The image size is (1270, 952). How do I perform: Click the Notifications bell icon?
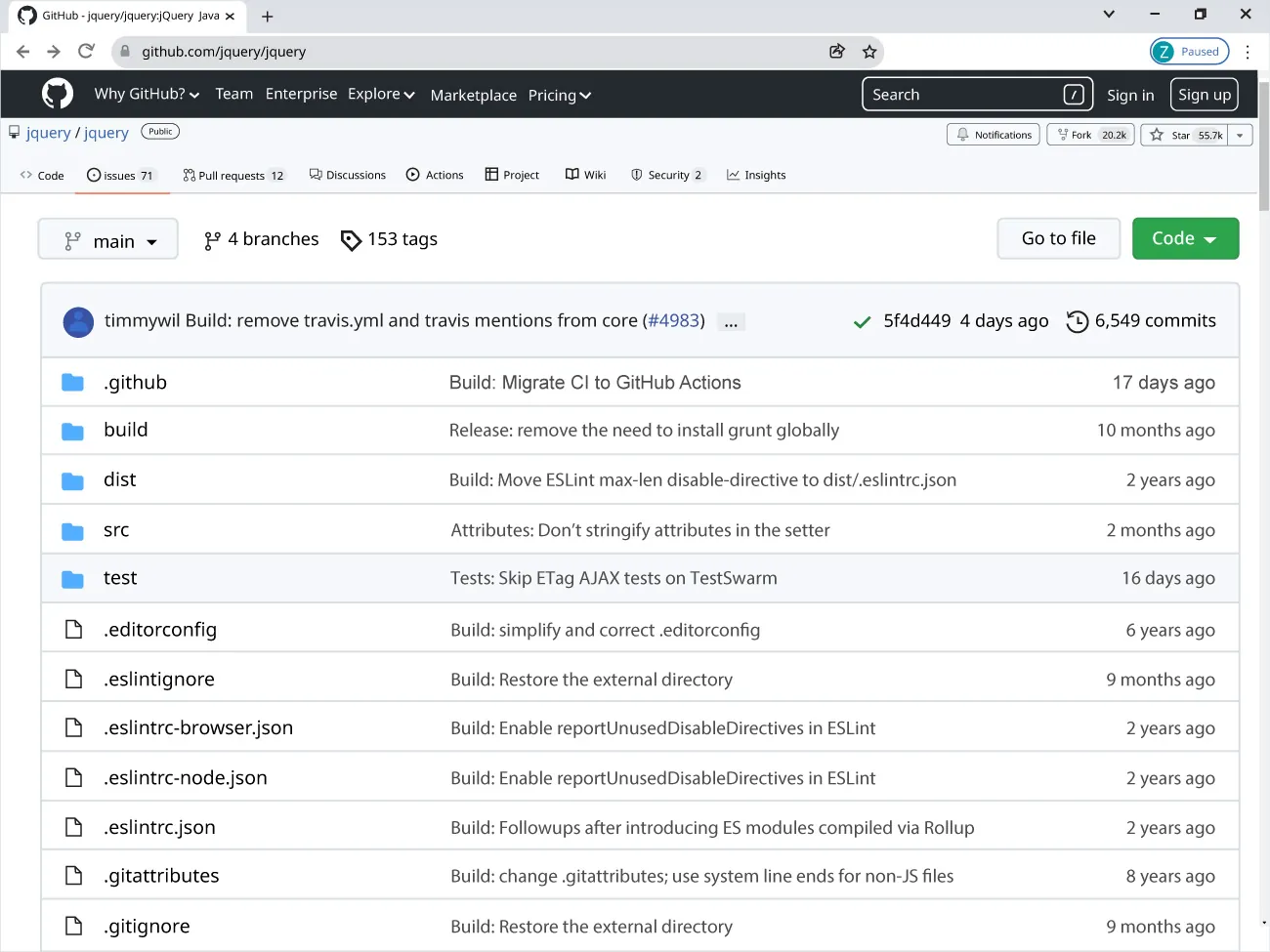tap(965, 134)
